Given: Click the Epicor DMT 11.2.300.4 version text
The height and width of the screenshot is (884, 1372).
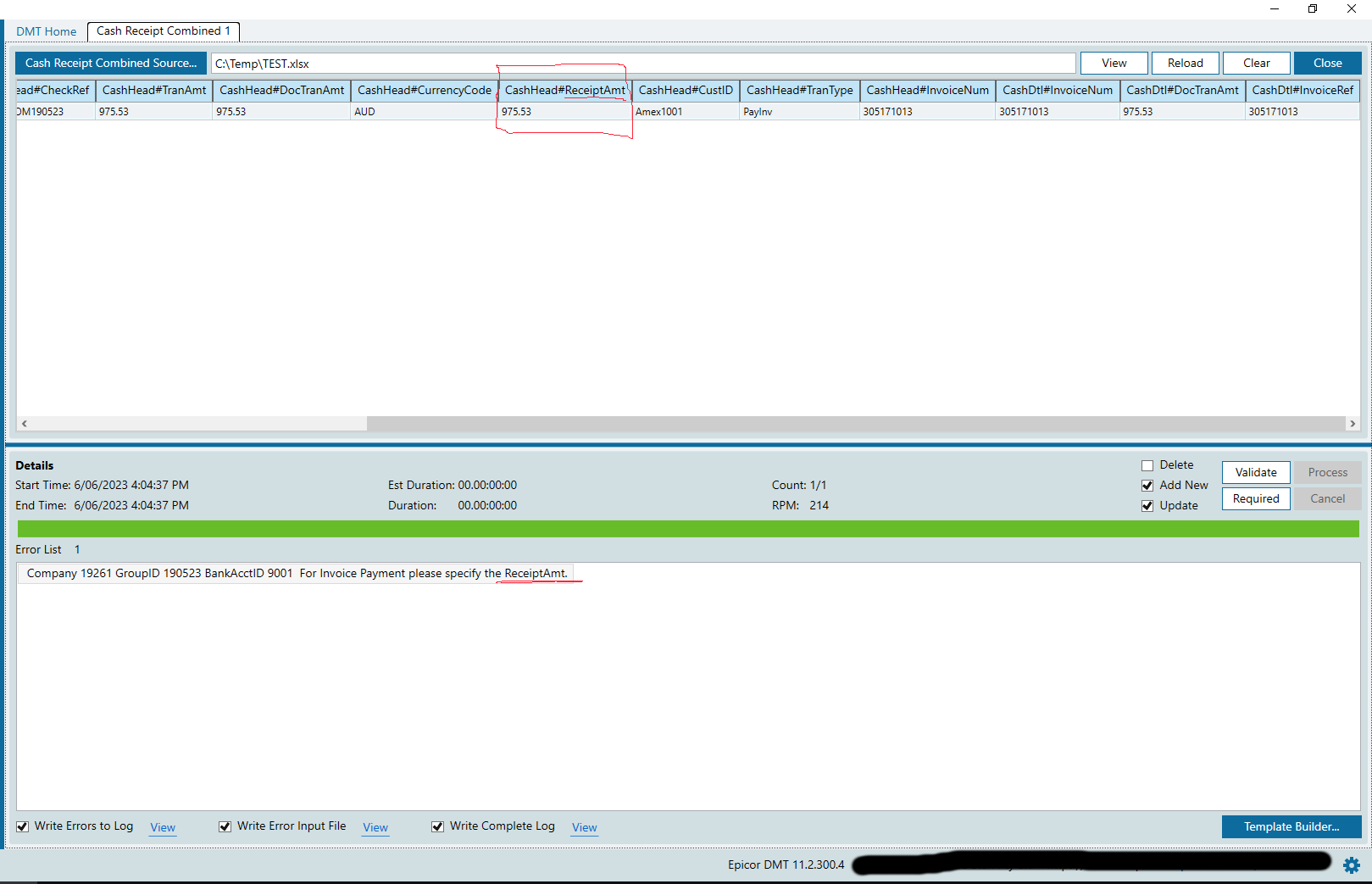Looking at the screenshot, I should 786,865.
